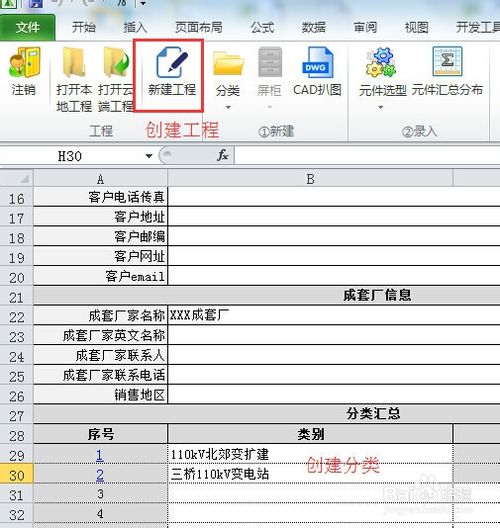This screenshot has height=528, width=500.
Task: Select cell 客户地址
Action: 100,217
